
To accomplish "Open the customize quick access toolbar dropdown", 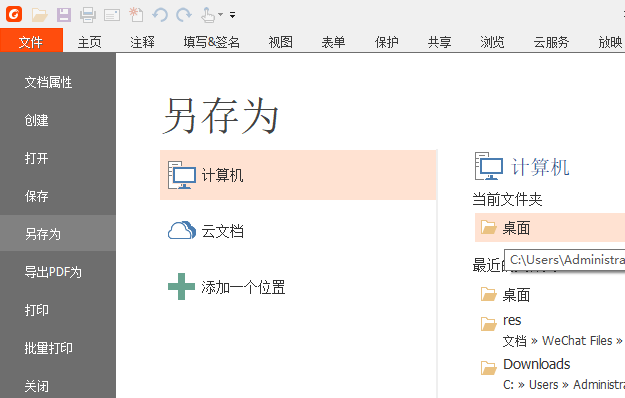I will click(x=232, y=15).
